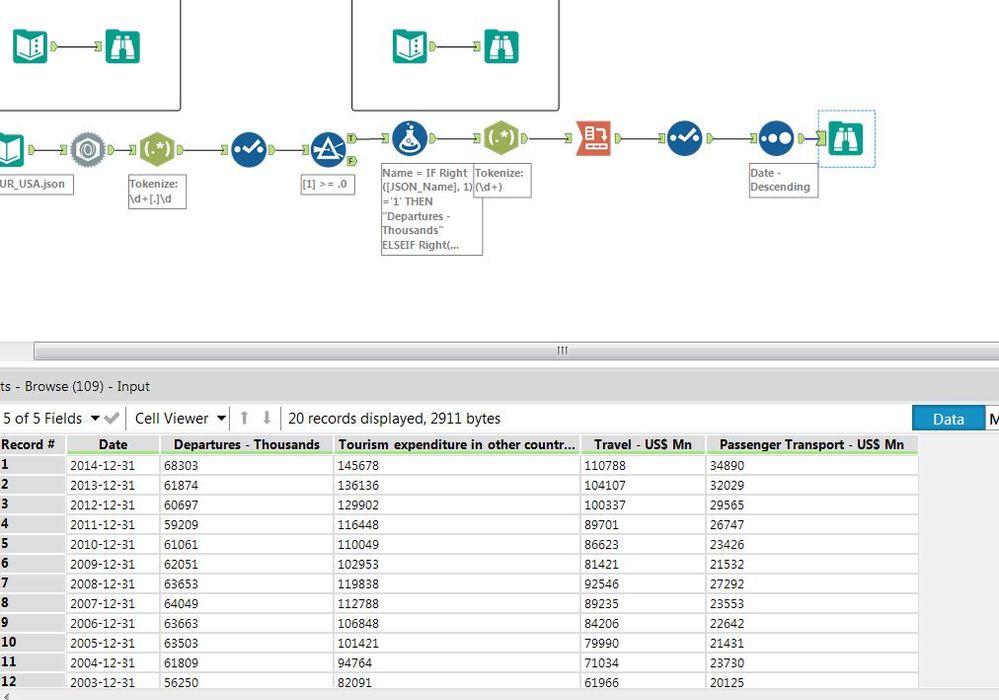The width and height of the screenshot is (999, 700).
Task: Click the Tokenize \d+[.]\d annotation
Action: (157, 191)
